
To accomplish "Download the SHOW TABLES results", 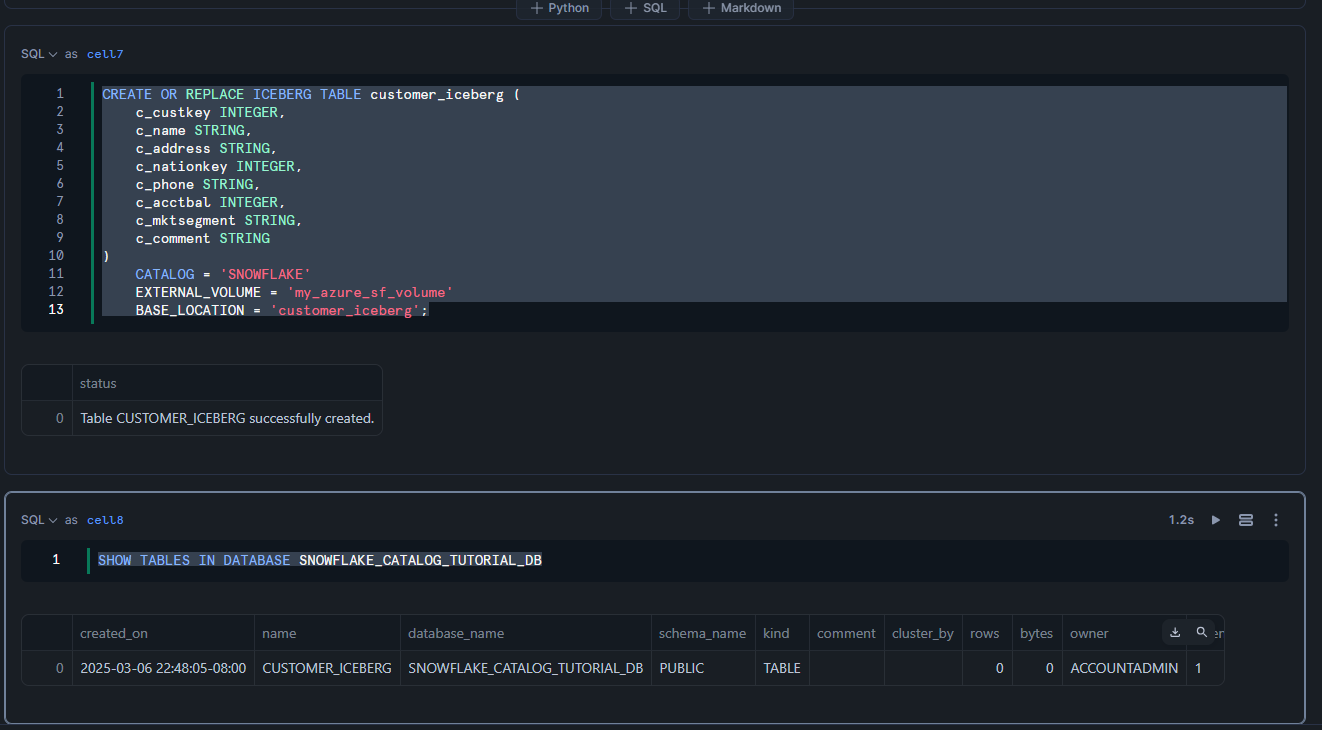I will 1175,632.
